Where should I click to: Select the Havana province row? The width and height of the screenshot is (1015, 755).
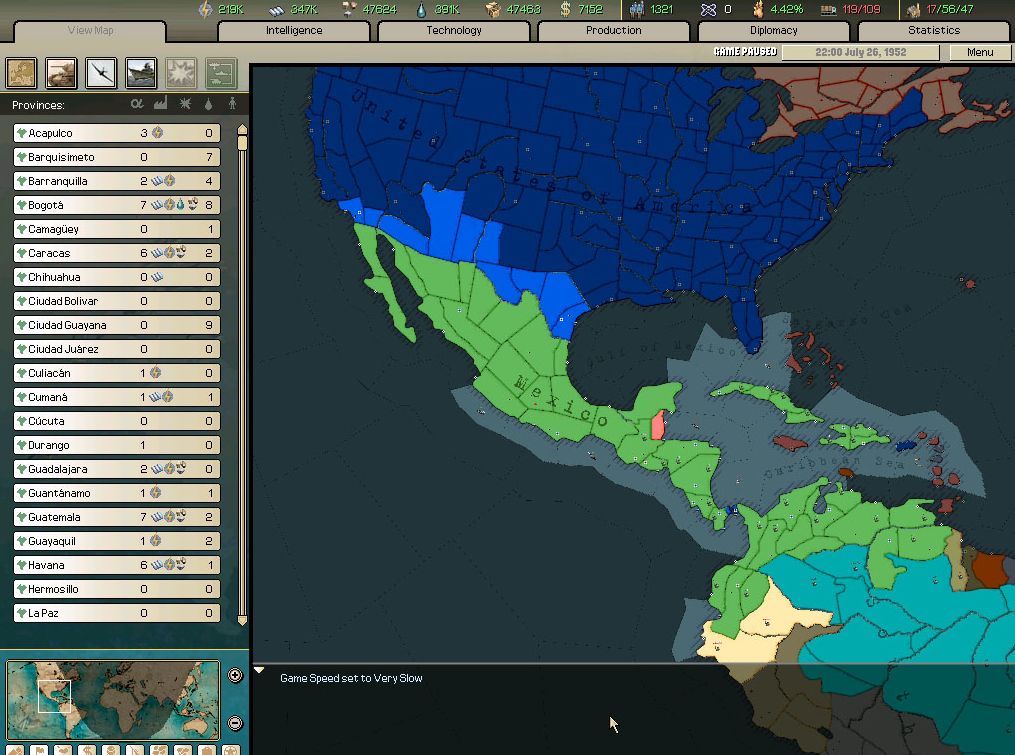(117, 564)
